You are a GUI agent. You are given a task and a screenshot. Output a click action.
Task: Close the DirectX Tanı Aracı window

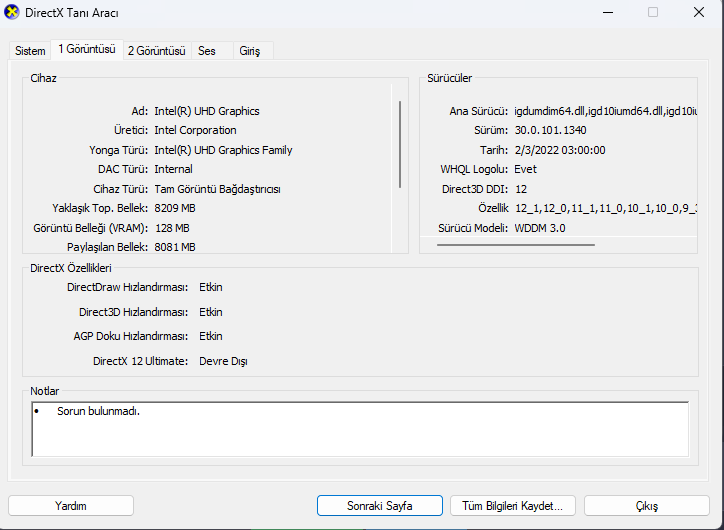[699, 12]
